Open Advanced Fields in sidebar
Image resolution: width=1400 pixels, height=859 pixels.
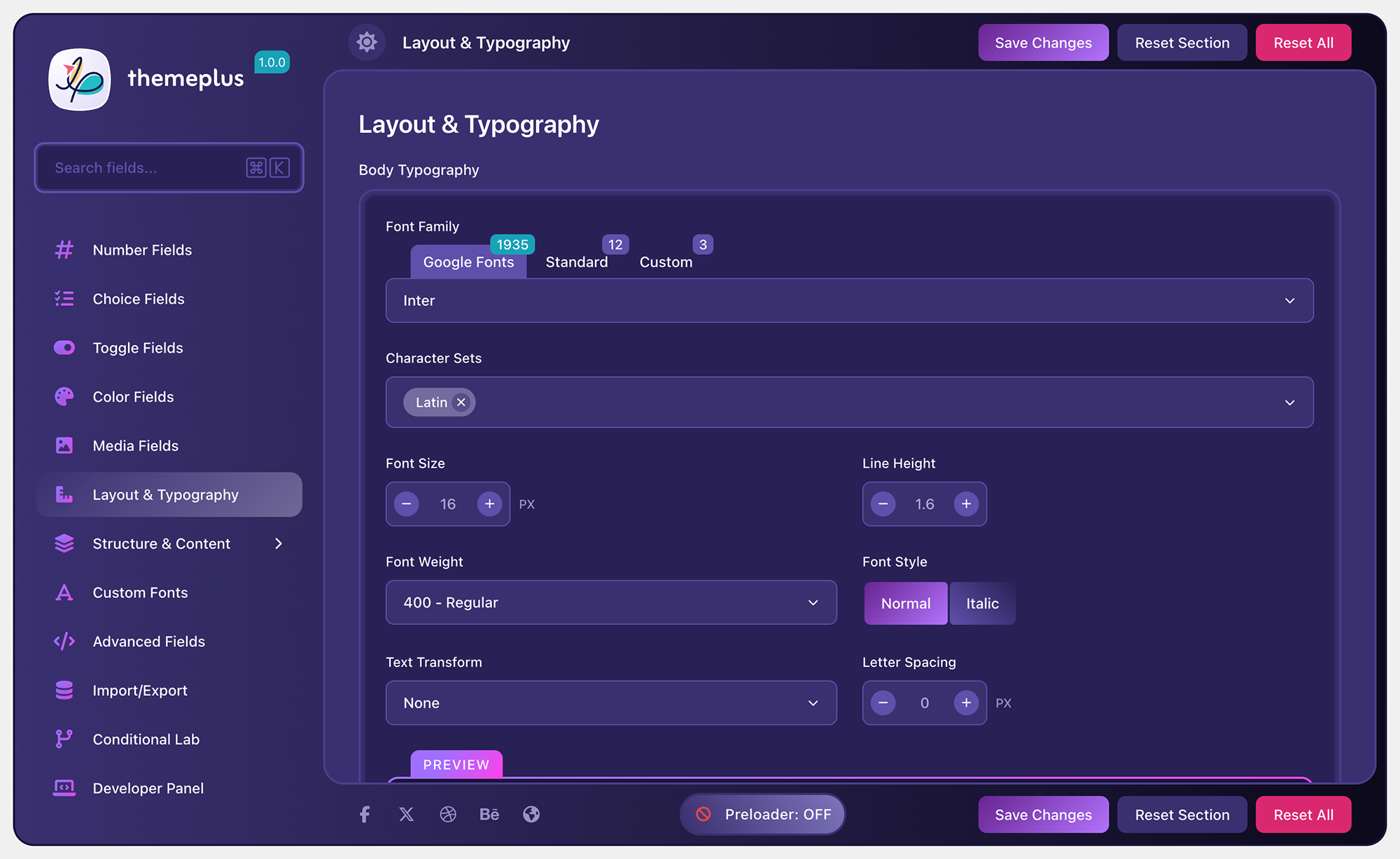[x=169, y=641]
